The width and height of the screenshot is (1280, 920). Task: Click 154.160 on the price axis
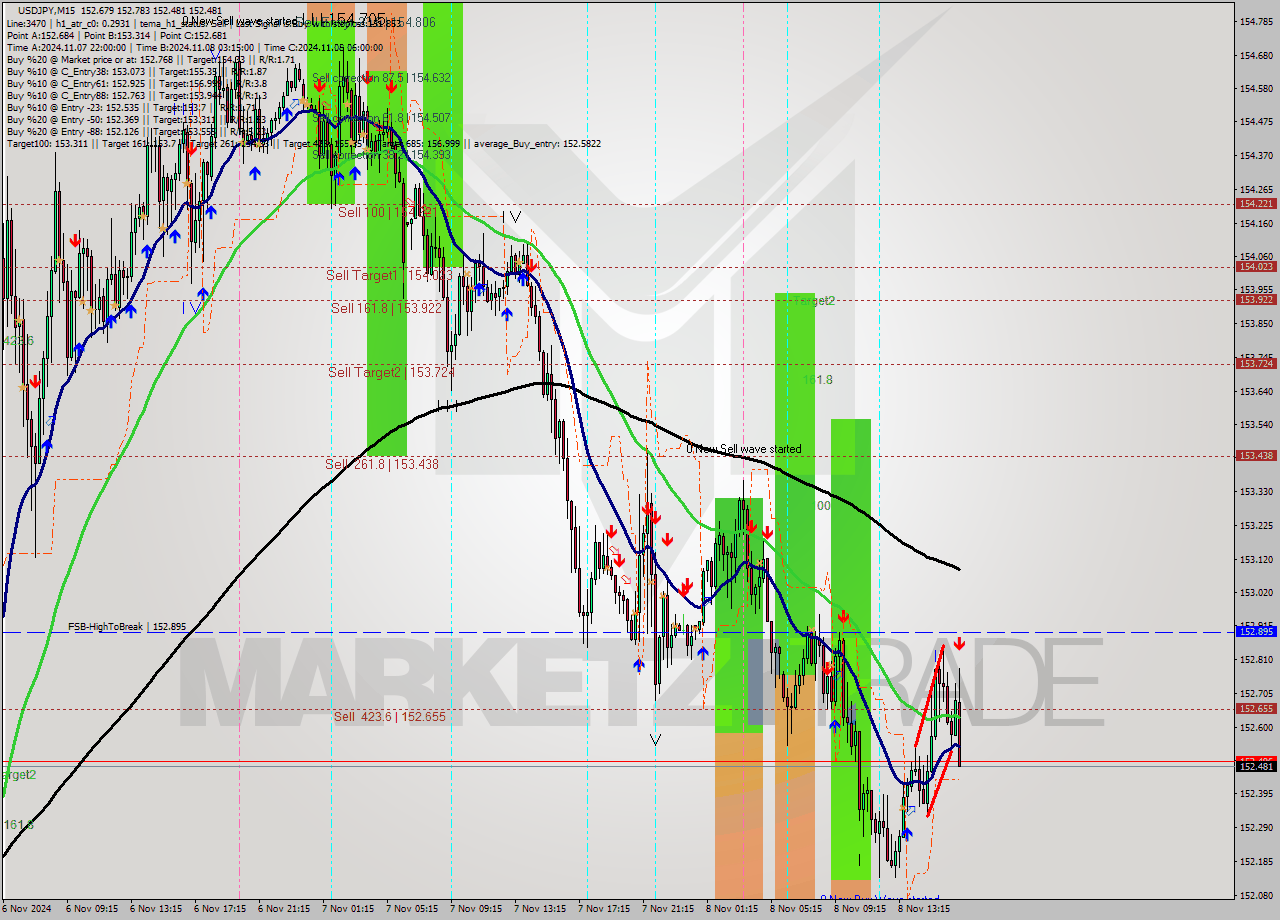(x=1256, y=223)
